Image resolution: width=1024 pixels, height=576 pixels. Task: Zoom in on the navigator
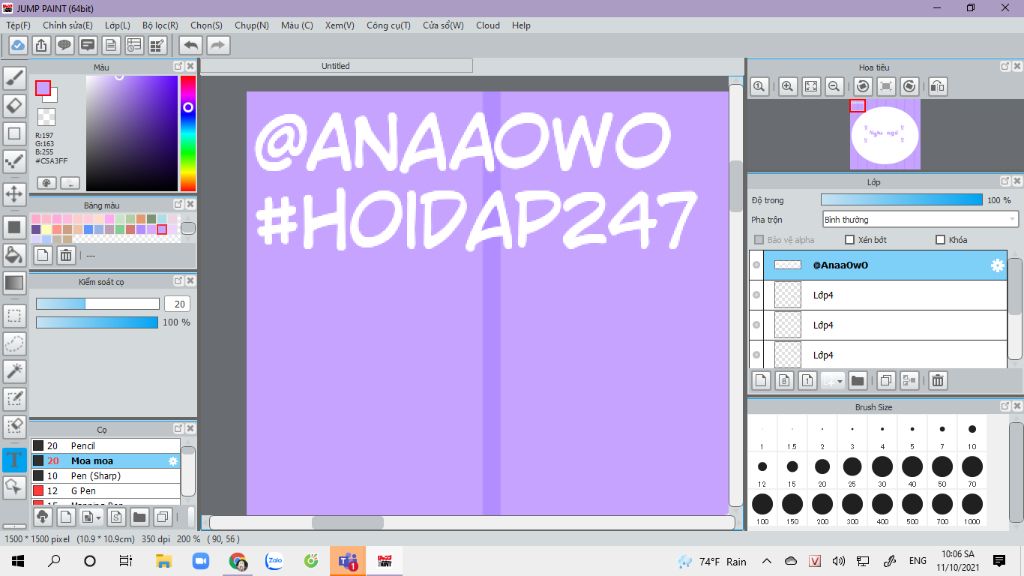788,86
